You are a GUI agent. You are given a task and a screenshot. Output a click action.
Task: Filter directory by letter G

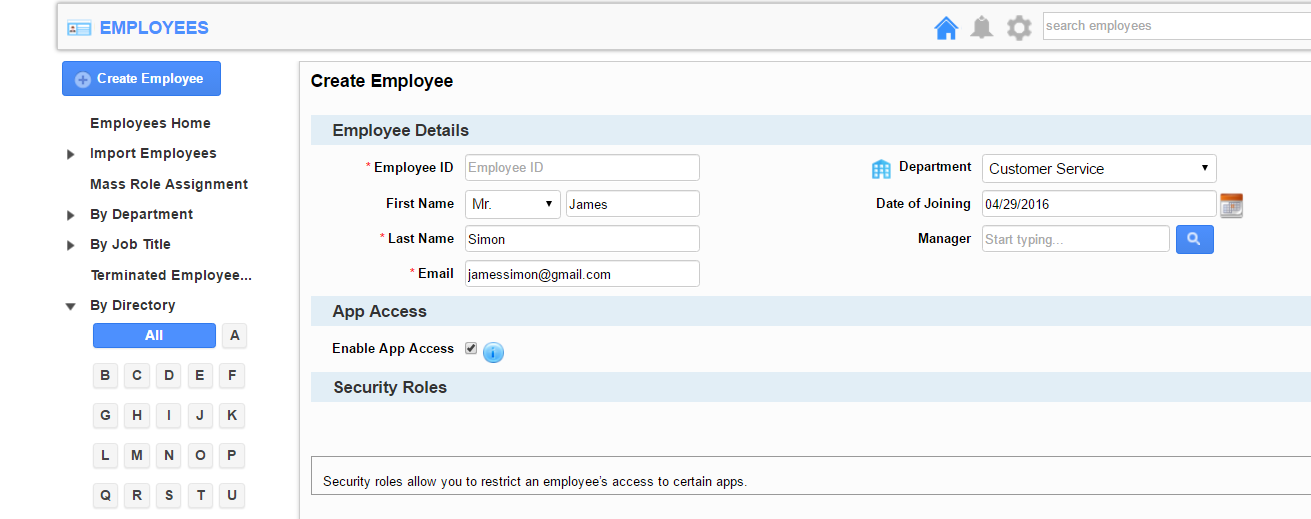[x=105, y=416]
